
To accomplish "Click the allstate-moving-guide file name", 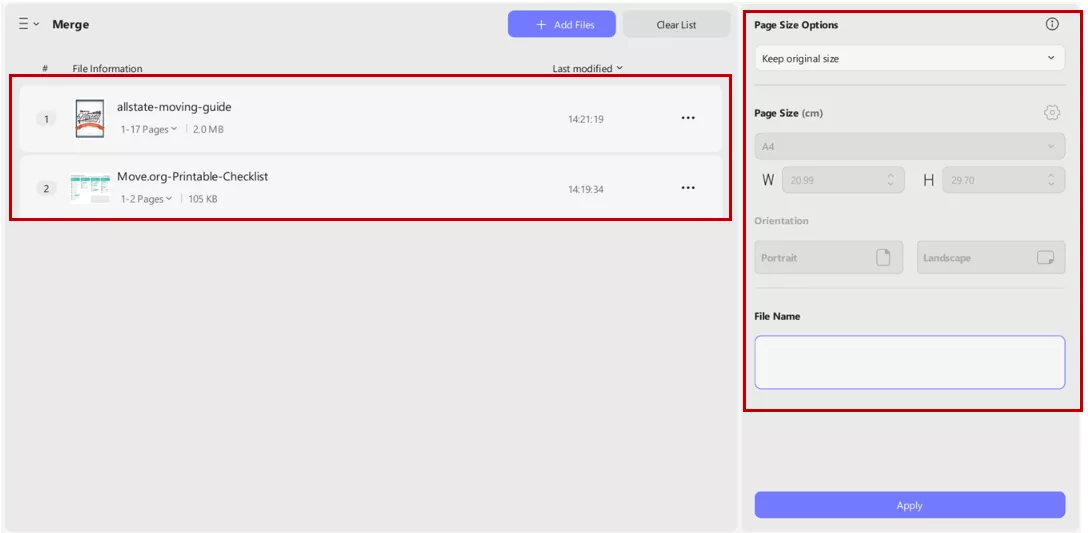I will 174,107.
